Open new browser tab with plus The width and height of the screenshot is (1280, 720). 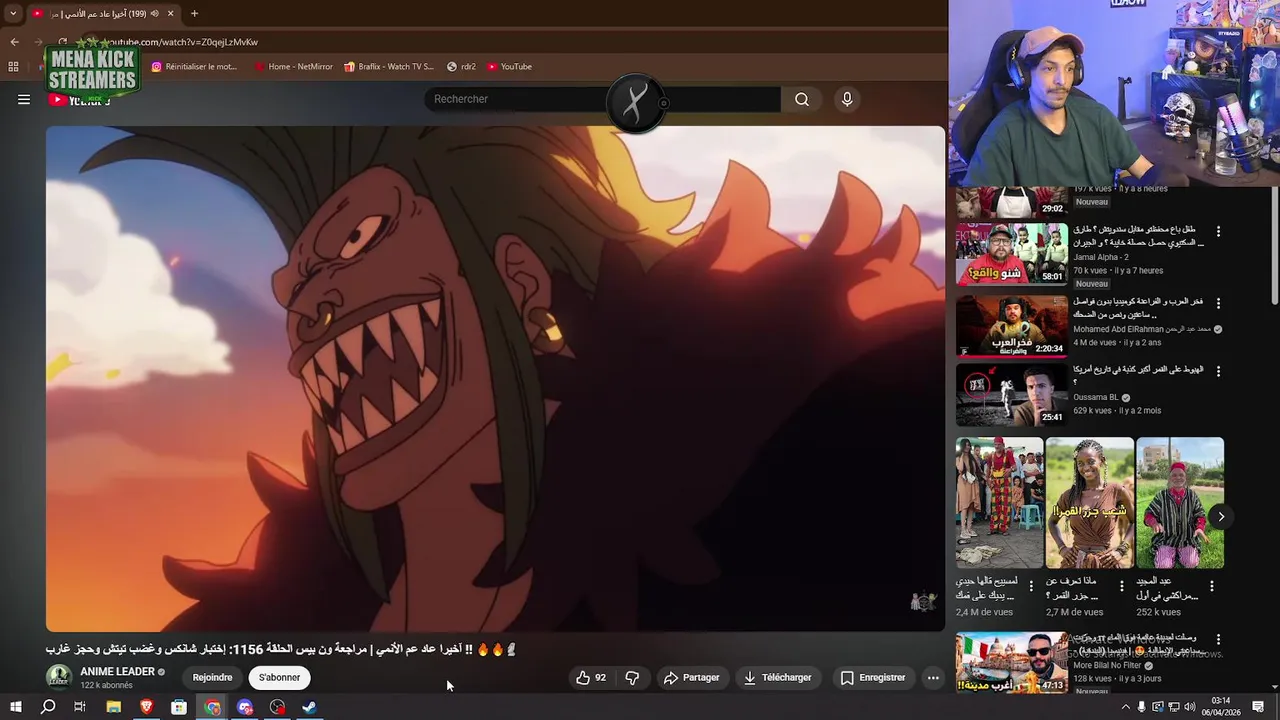194,13
